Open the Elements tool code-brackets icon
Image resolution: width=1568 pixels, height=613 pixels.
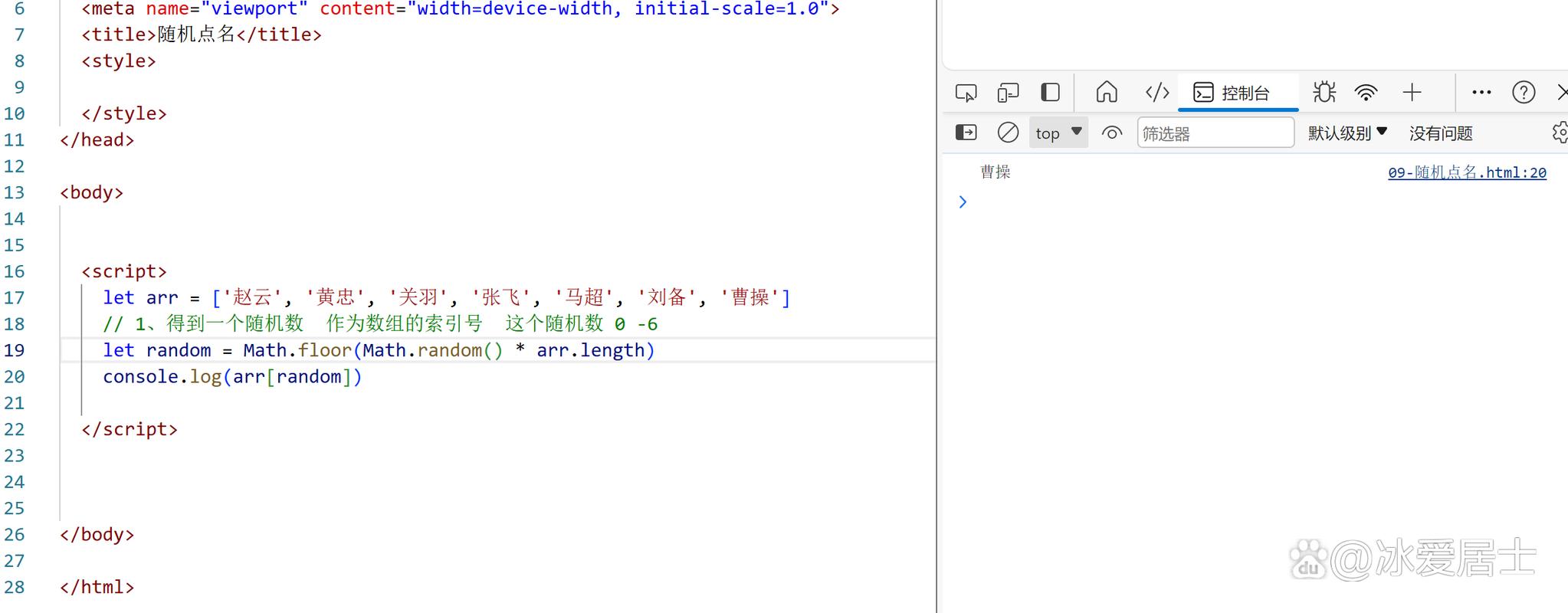tap(1156, 93)
